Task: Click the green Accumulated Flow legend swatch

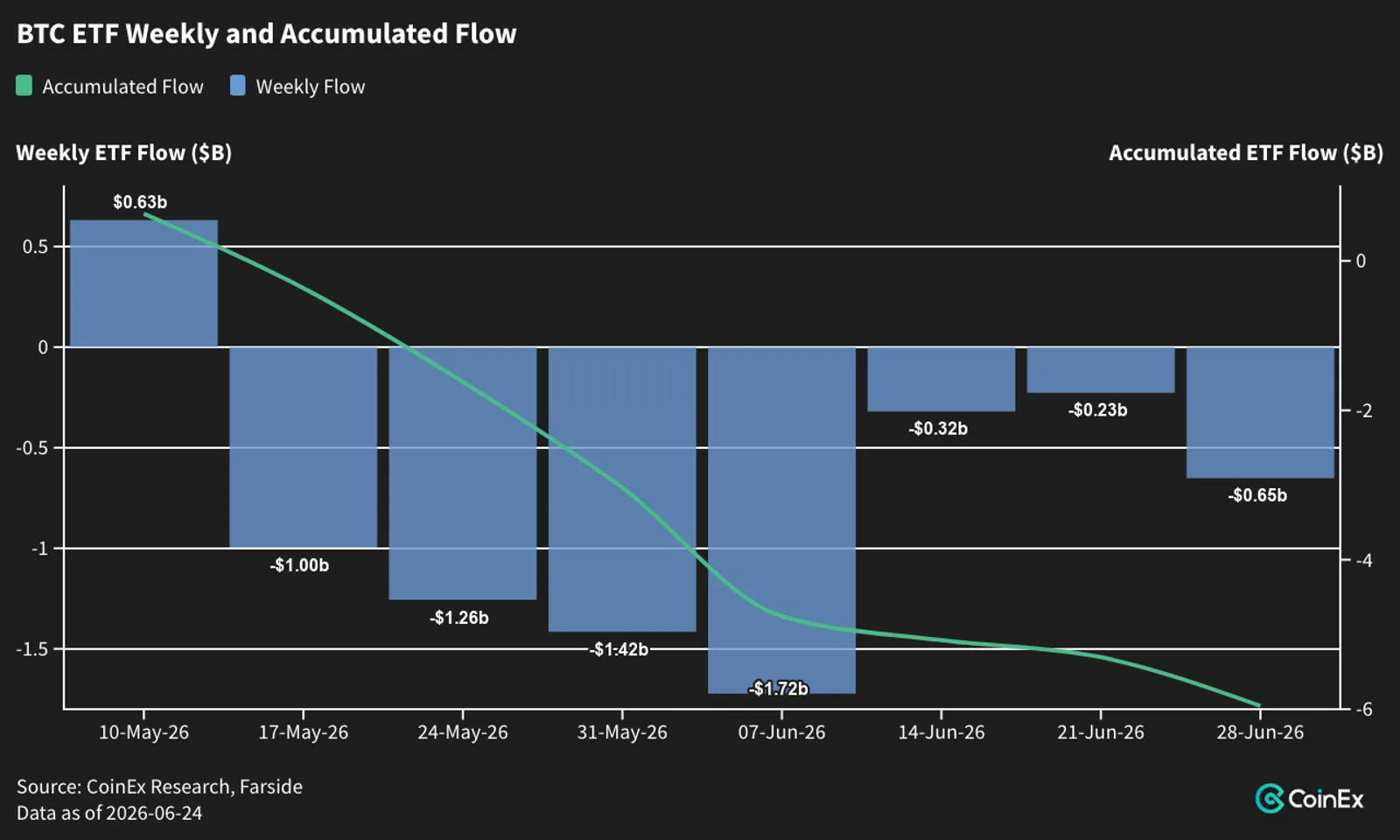Action: pyautogui.click(x=24, y=86)
